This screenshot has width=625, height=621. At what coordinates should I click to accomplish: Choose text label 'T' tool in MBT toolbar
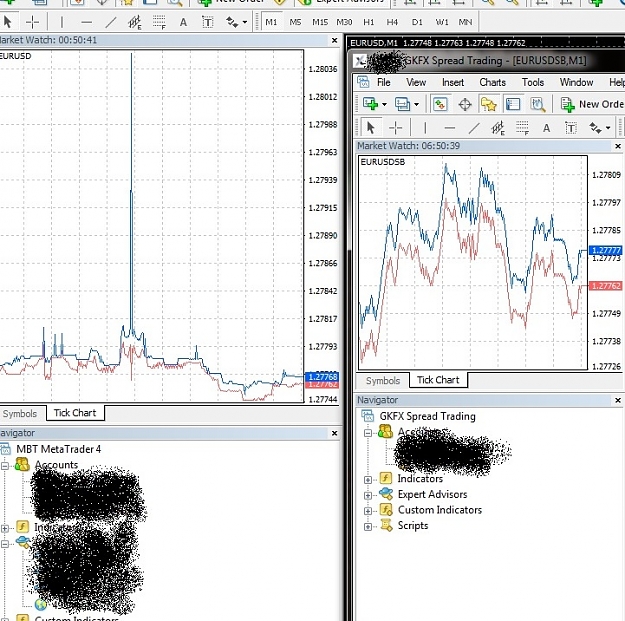click(207, 22)
